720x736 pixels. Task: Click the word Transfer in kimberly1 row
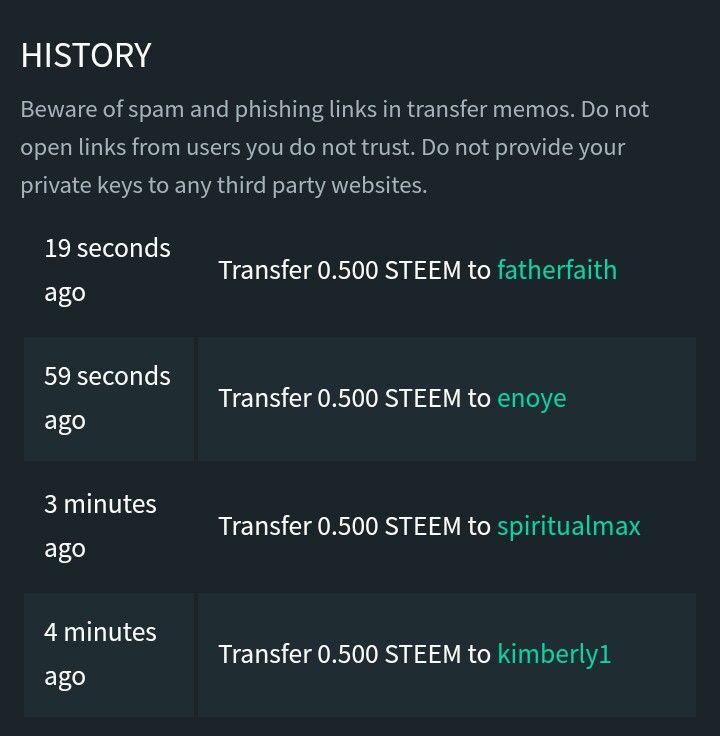(265, 654)
